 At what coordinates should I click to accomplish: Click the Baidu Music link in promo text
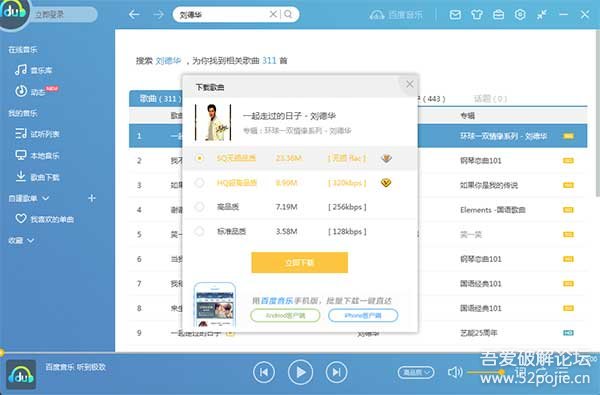(x=277, y=300)
